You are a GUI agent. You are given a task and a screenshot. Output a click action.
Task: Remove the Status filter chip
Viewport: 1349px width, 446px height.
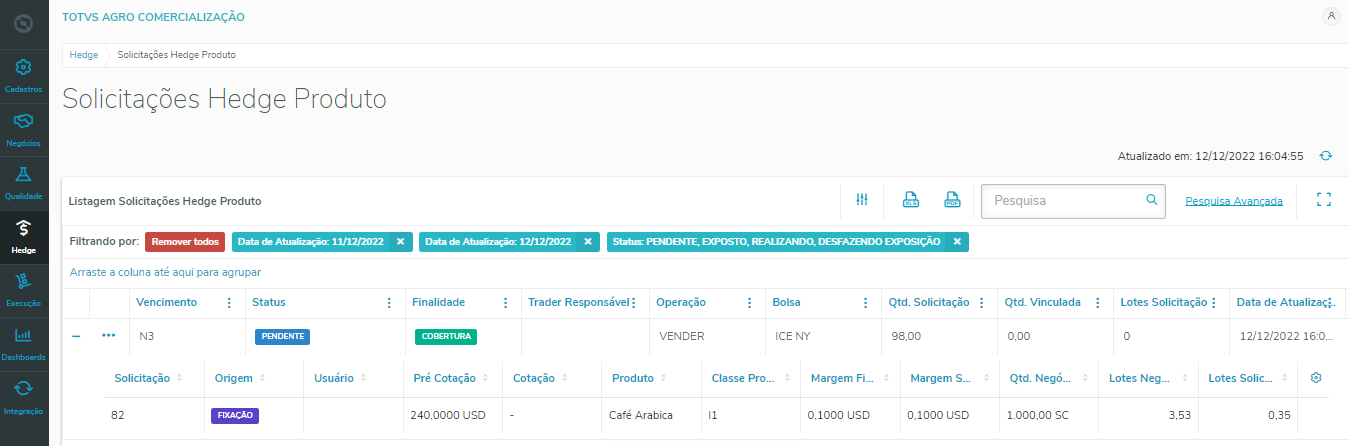(x=957, y=242)
